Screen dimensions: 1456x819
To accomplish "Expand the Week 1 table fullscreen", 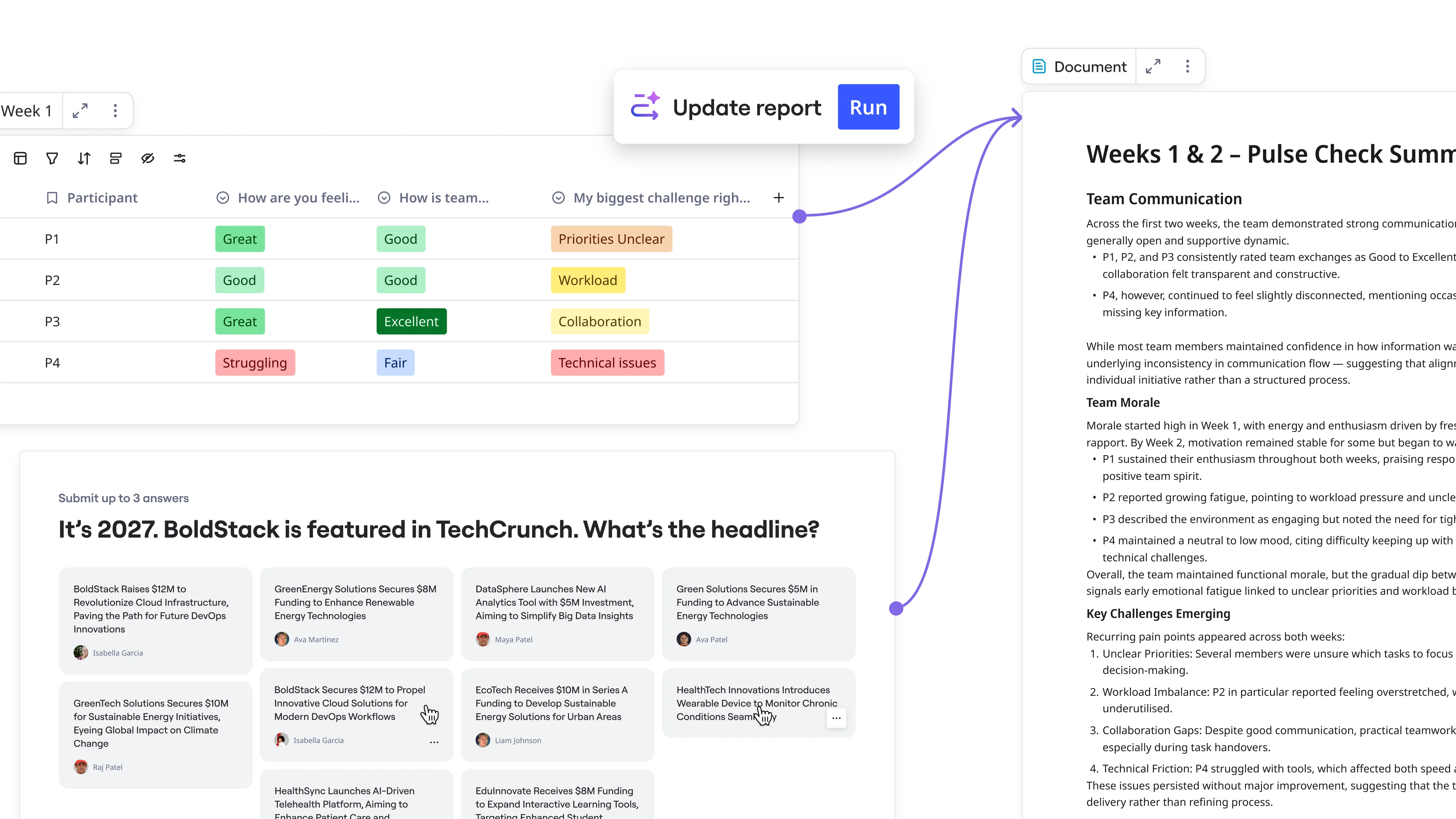I will point(80,111).
